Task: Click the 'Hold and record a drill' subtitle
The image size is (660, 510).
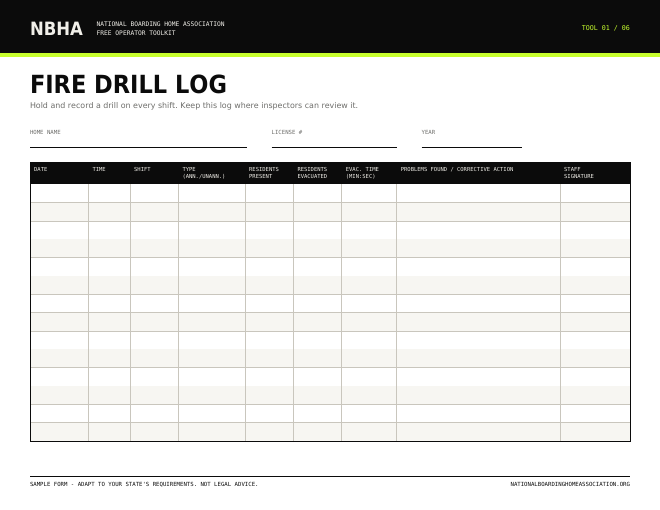Action: (x=194, y=105)
